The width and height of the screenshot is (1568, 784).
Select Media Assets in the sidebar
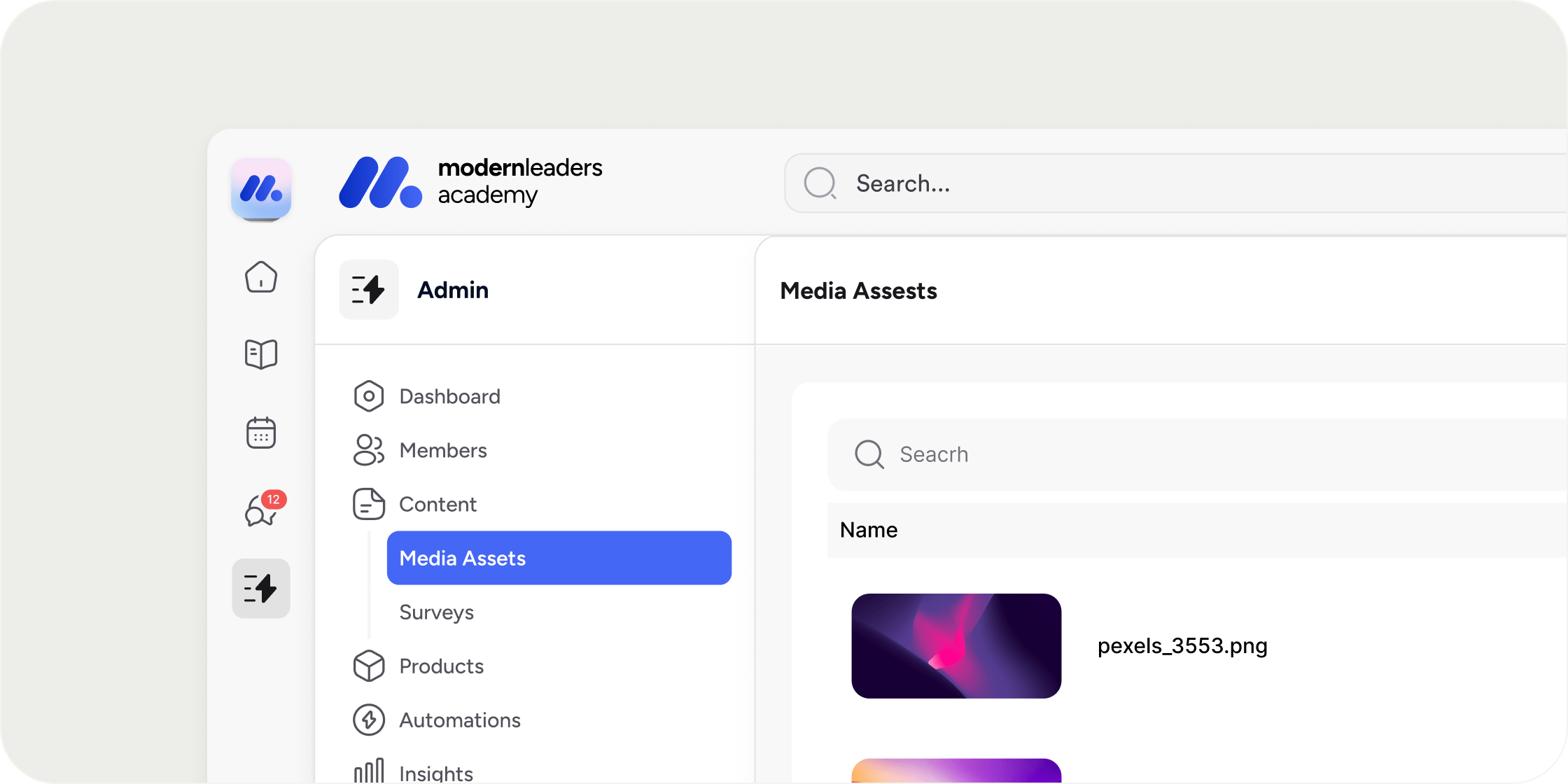[x=559, y=558]
